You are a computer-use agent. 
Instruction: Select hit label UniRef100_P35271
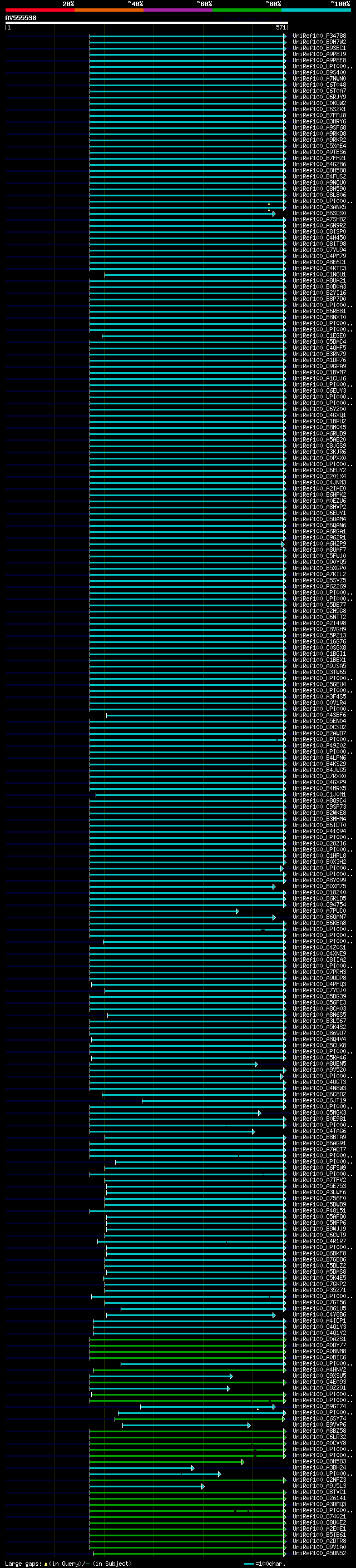[x=319, y=1290]
